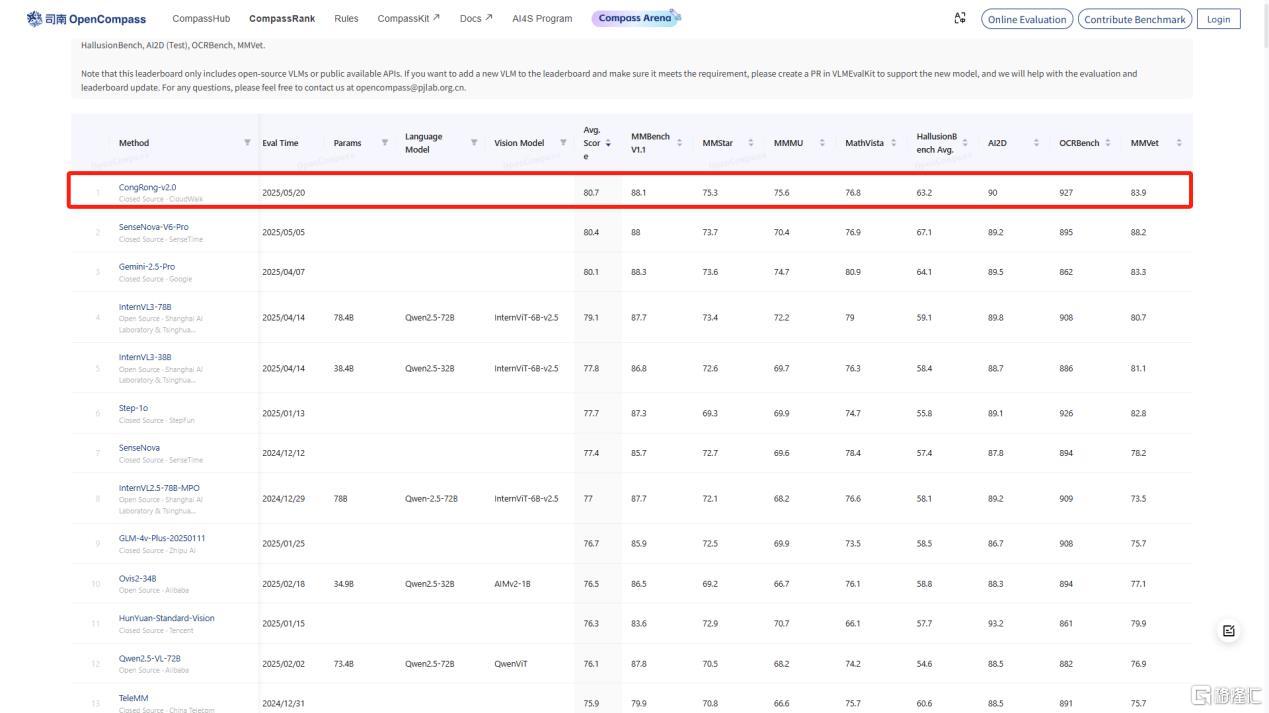The height and width of the screenshot is (713, 1269).
Task: Select the 38.4B params cell
Action: click(x=344, y=368)
